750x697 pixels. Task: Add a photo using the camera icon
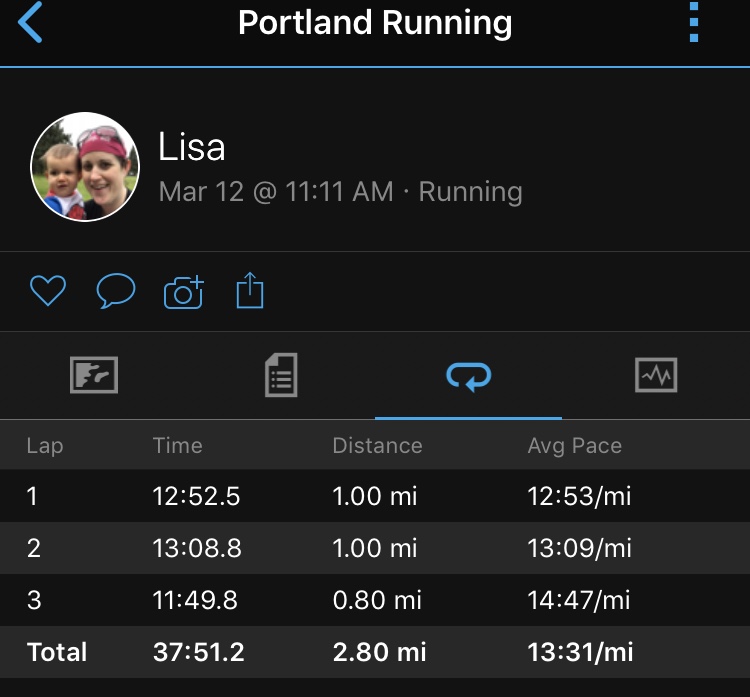(x=184, y=292)
